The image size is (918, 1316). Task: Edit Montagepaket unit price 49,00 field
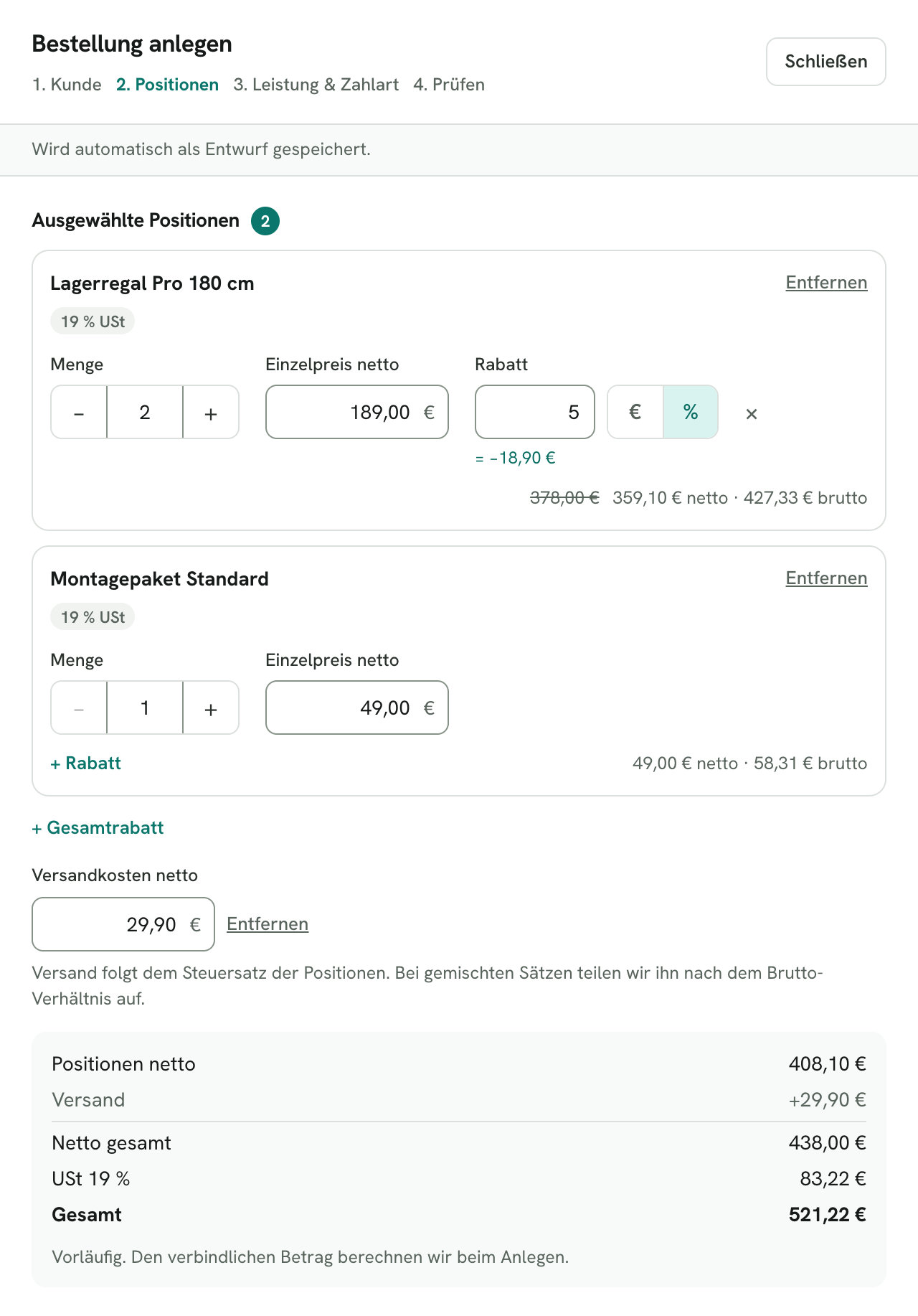(357, 708)
